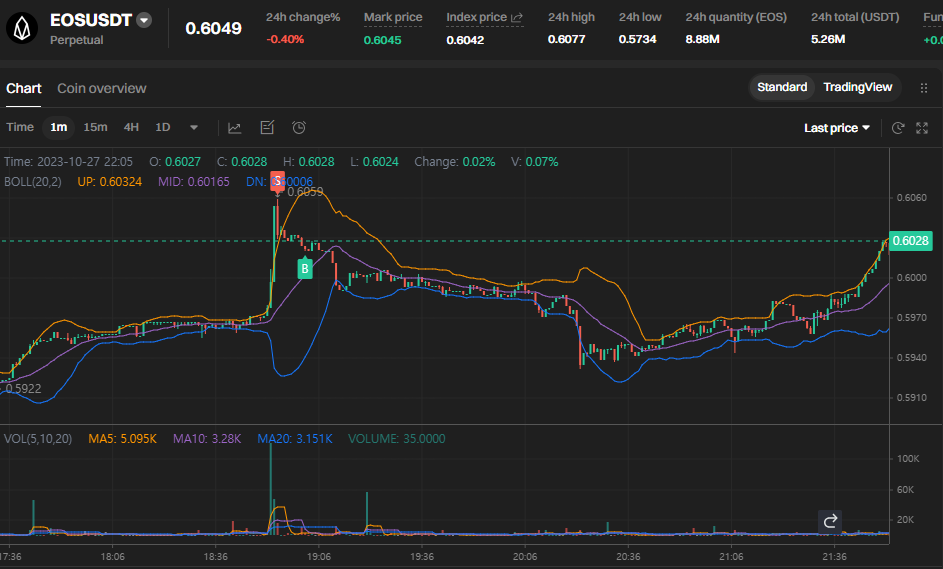Click the 0.6049 last price
943x569 pixels.
(213, 28)
